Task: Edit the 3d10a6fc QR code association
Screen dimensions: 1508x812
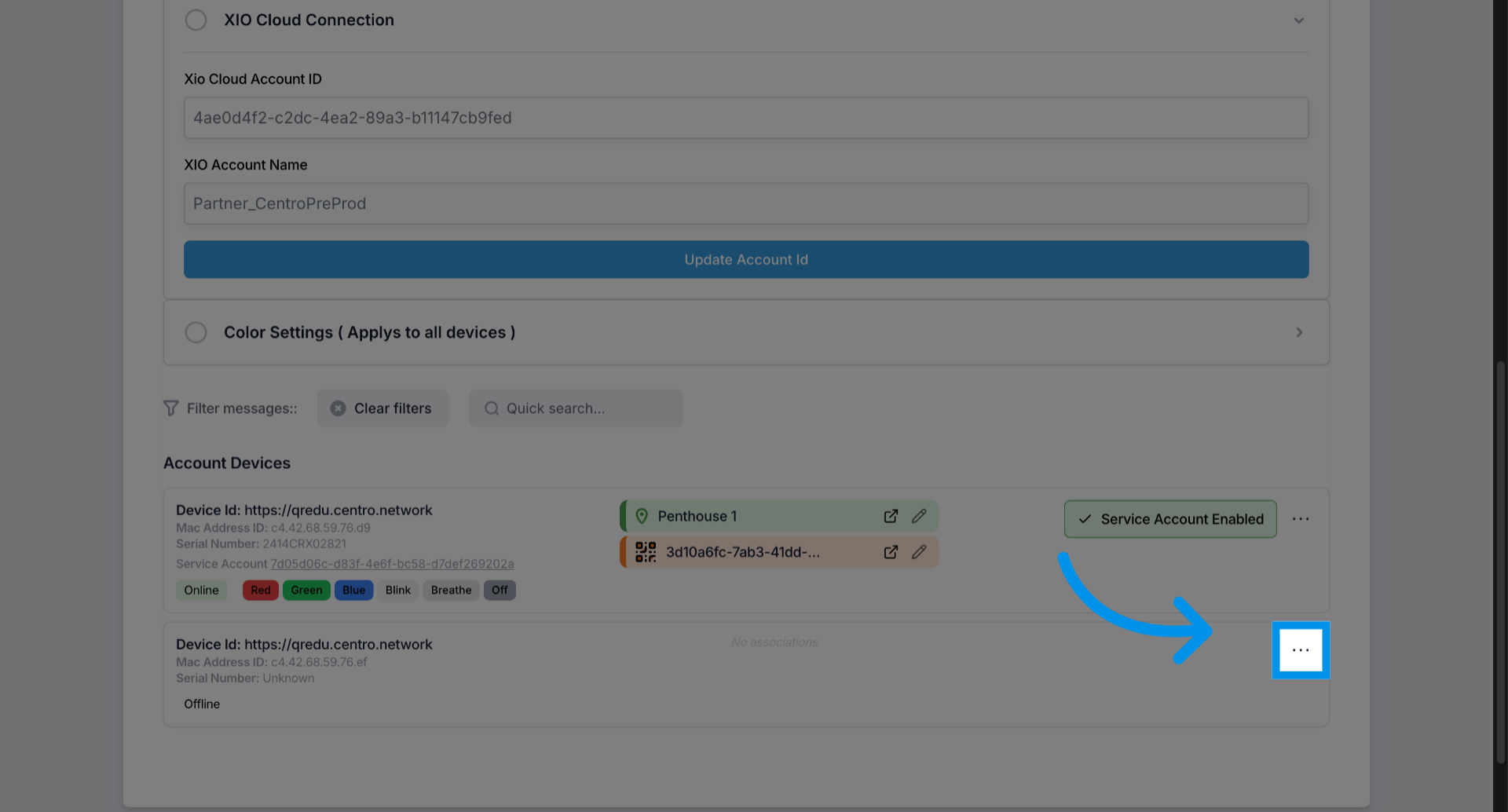Action: pyautogui.click(x=919, y=552)
